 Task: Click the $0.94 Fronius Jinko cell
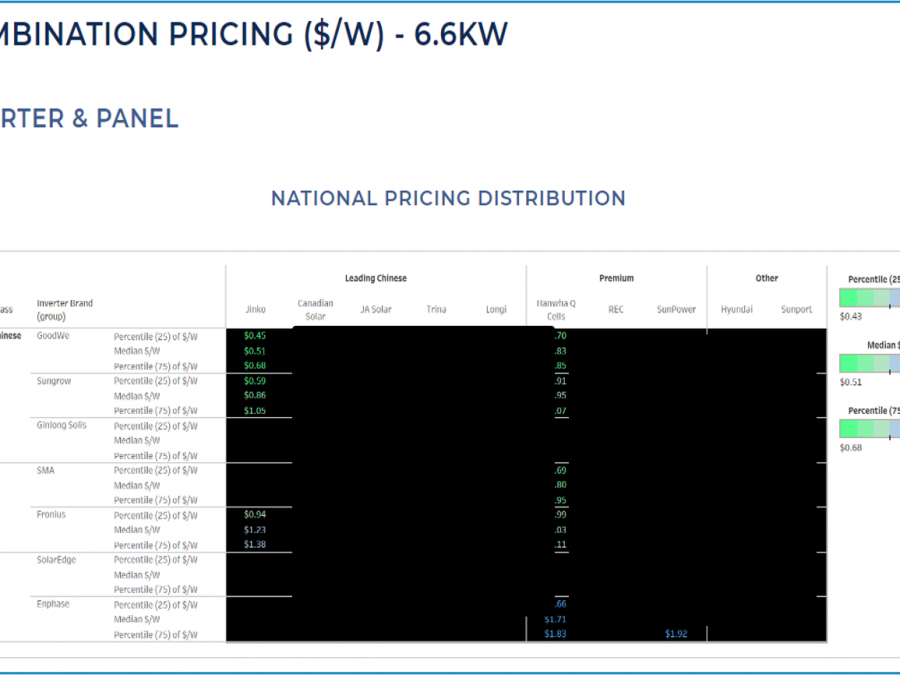[255, 515]
